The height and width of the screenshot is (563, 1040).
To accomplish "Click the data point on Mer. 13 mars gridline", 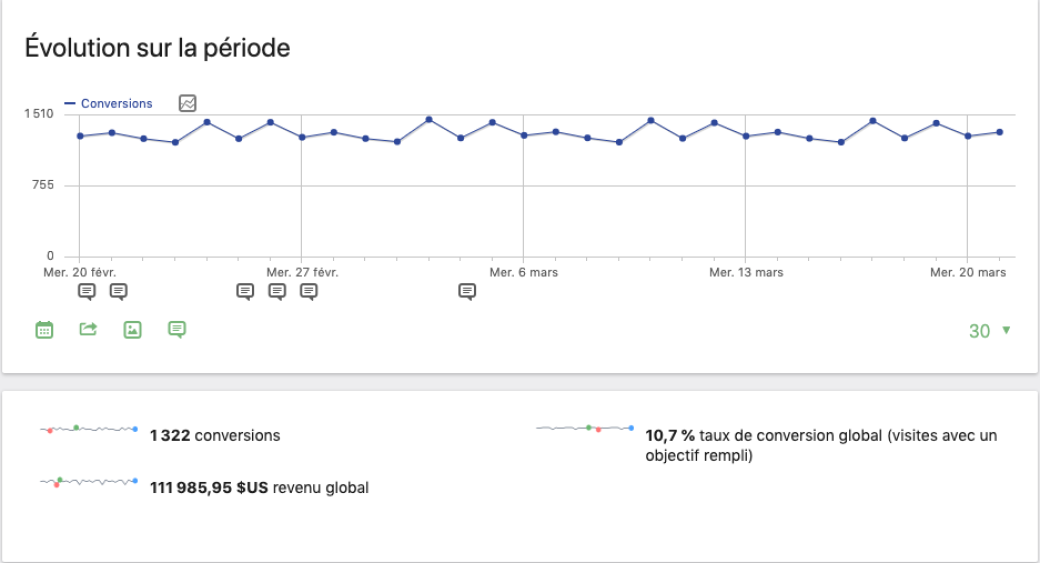I will pyautogui.click(x=746, y=136).
